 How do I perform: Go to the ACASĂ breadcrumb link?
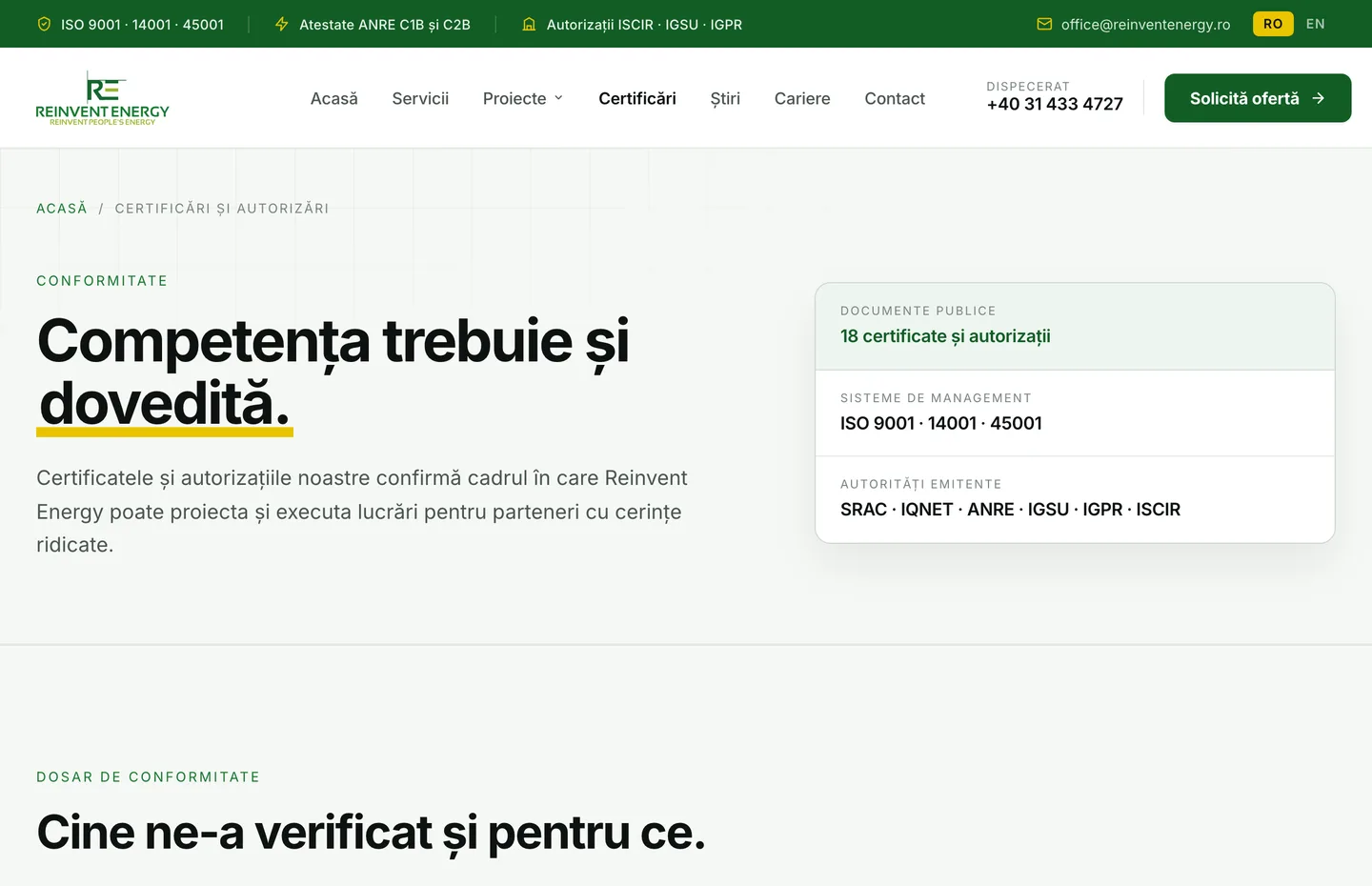pyautogui.click(x=62, y=209)
